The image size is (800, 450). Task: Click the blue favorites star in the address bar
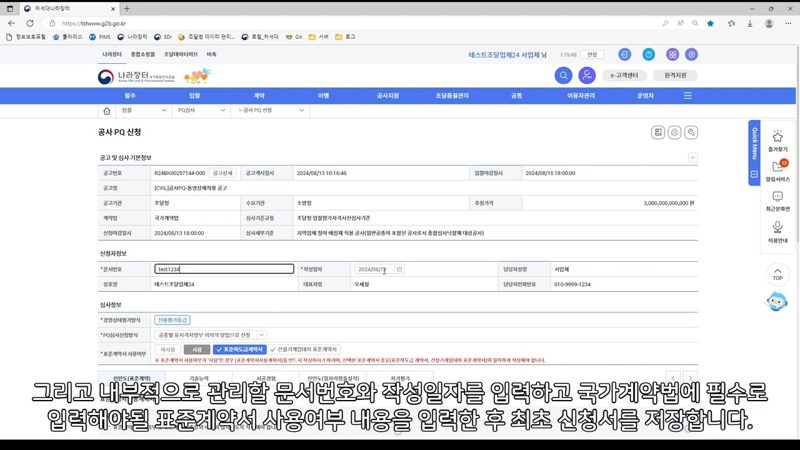[710, 23]
